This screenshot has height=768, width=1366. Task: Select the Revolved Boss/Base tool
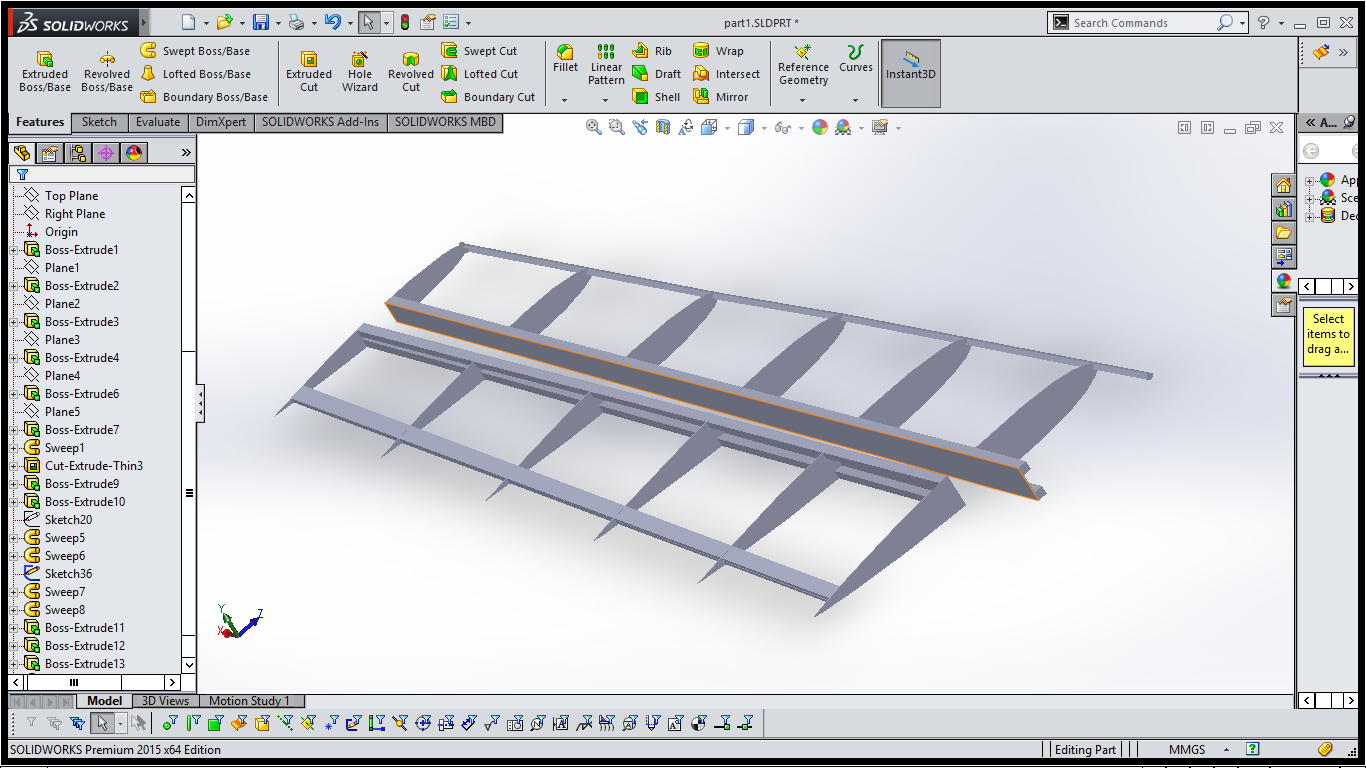click(x=107, y=73)
